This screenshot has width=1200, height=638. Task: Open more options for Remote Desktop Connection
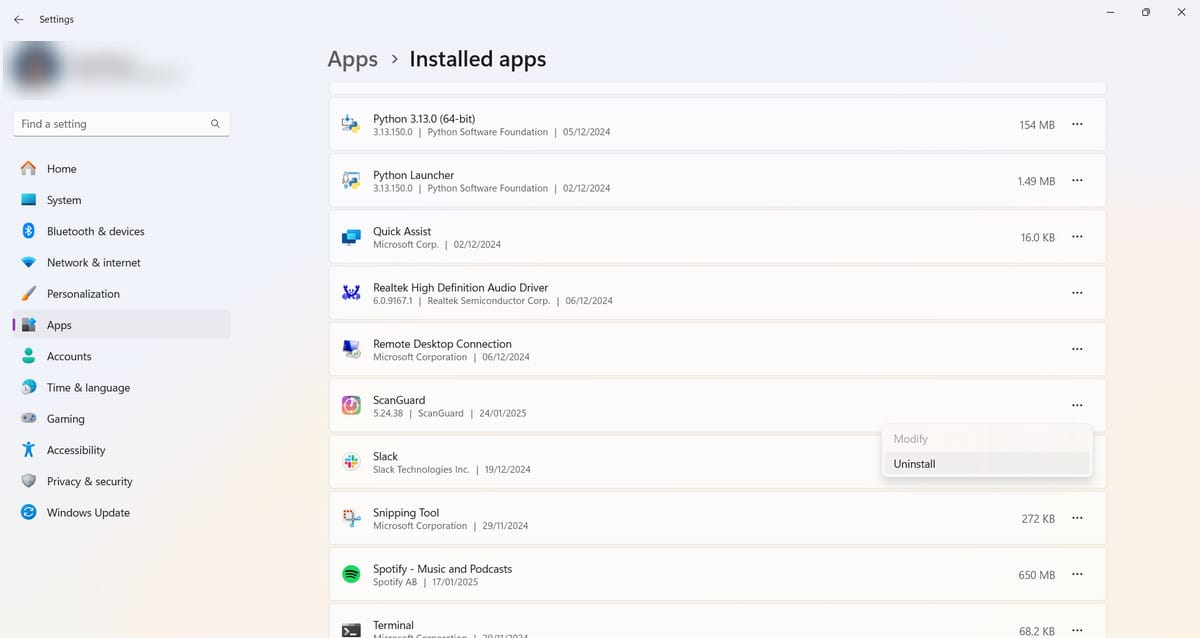point(1077,349)
